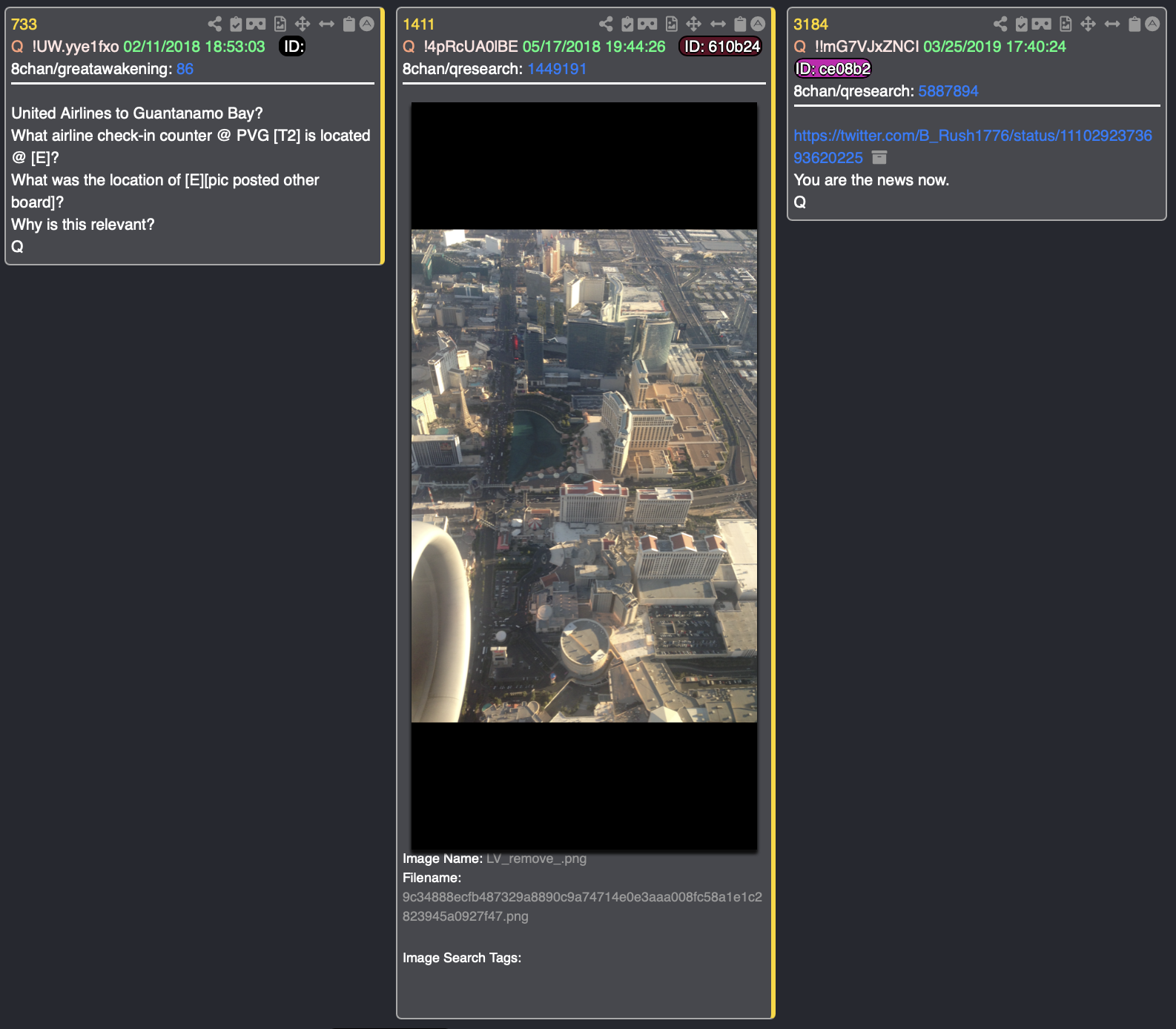Click clipboard-check icon on post 1411
1176x1029 pixels.
point(627,24)
